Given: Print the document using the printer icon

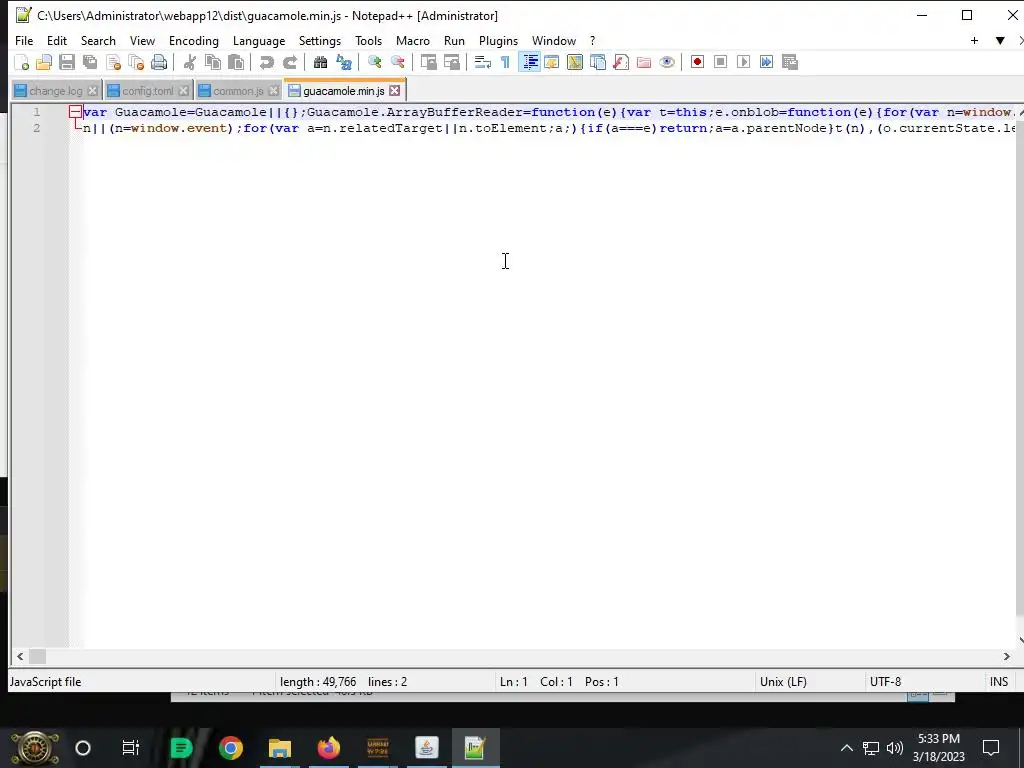Looking at the screenshot, I should pyautogui.click(x=159, y=62).
